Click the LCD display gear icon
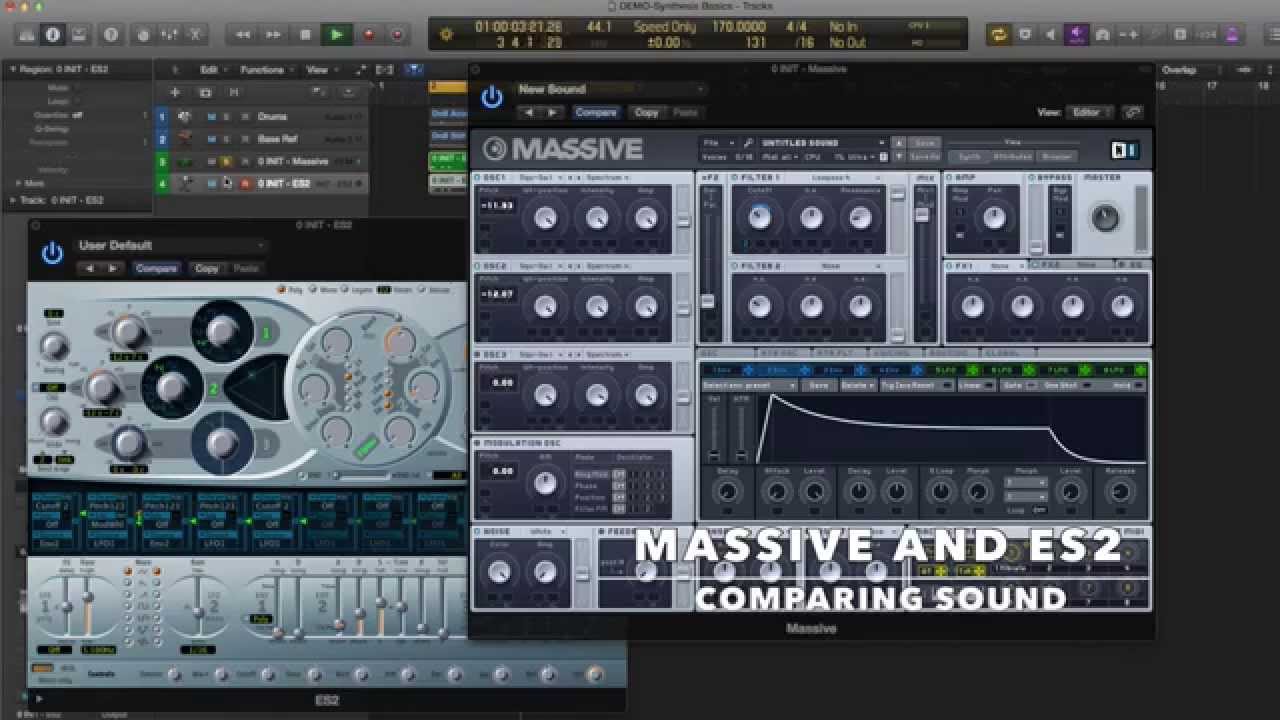 446,34
